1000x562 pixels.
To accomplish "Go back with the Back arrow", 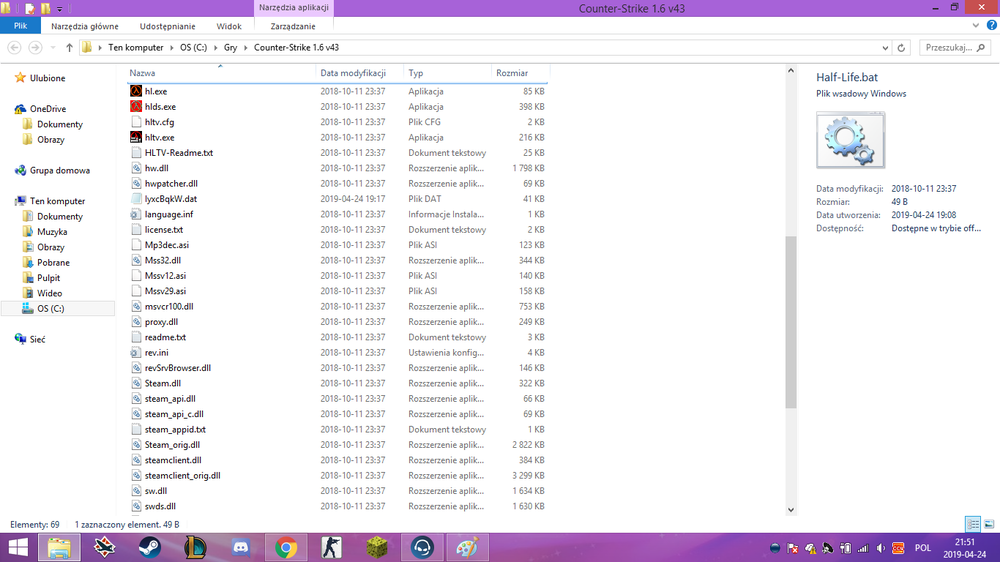I will (x=14, y=48).
